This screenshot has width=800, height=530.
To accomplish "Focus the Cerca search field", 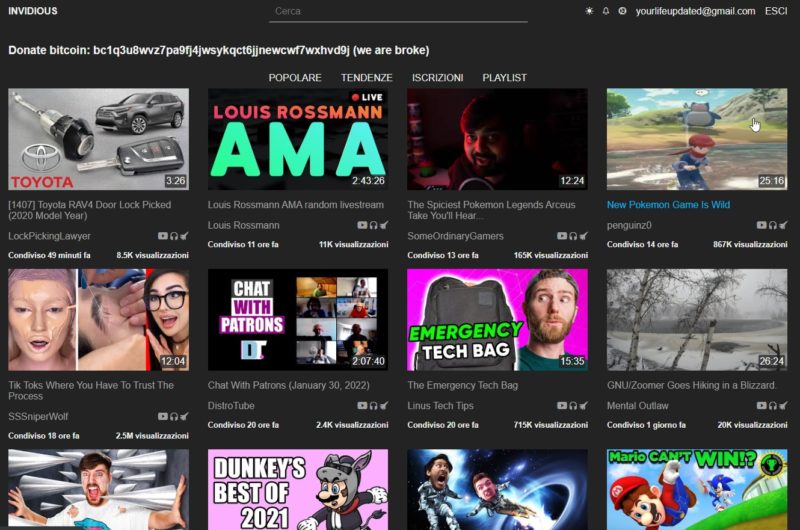I will [398, 12].
